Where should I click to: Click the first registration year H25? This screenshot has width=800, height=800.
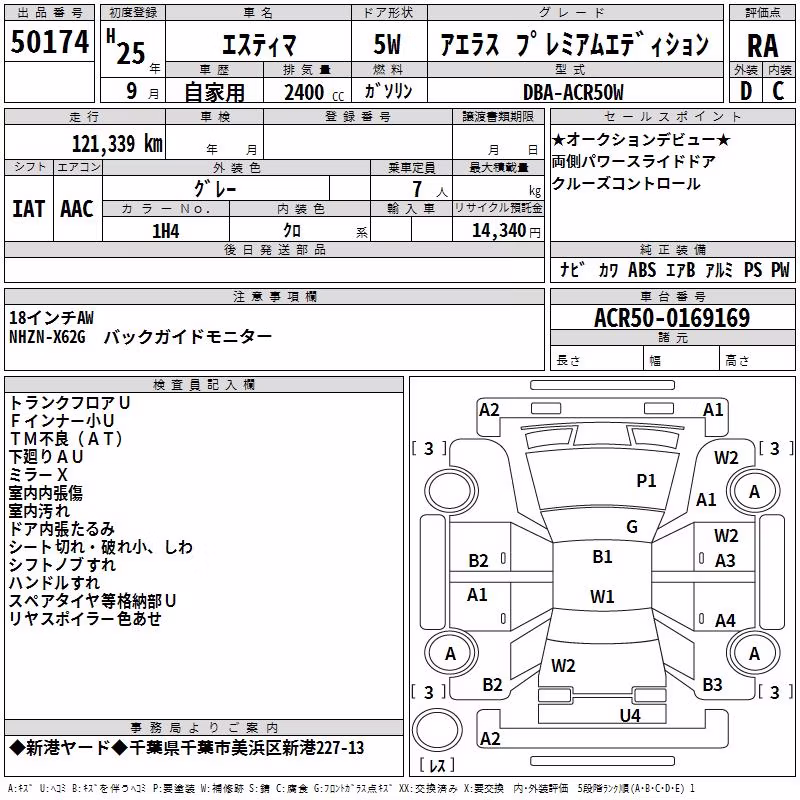[x=126, y=48]
